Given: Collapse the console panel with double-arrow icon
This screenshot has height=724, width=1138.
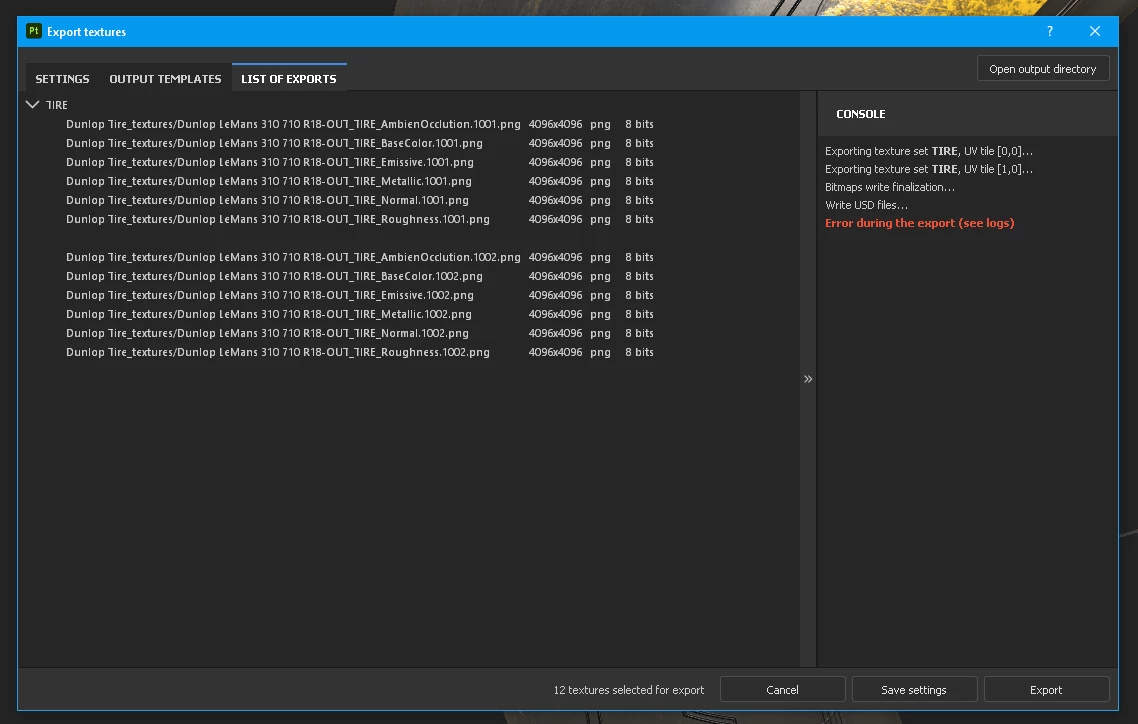Looking at the screenshot, I should pos(808,379).
